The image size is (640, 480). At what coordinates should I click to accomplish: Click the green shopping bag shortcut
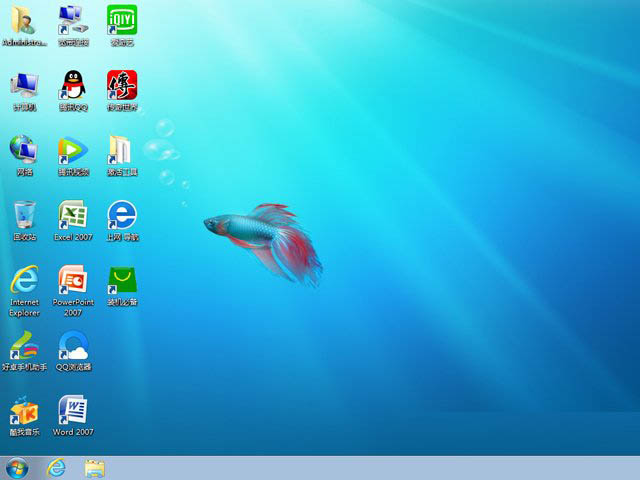pyautogui.click(x=121, y=280)
